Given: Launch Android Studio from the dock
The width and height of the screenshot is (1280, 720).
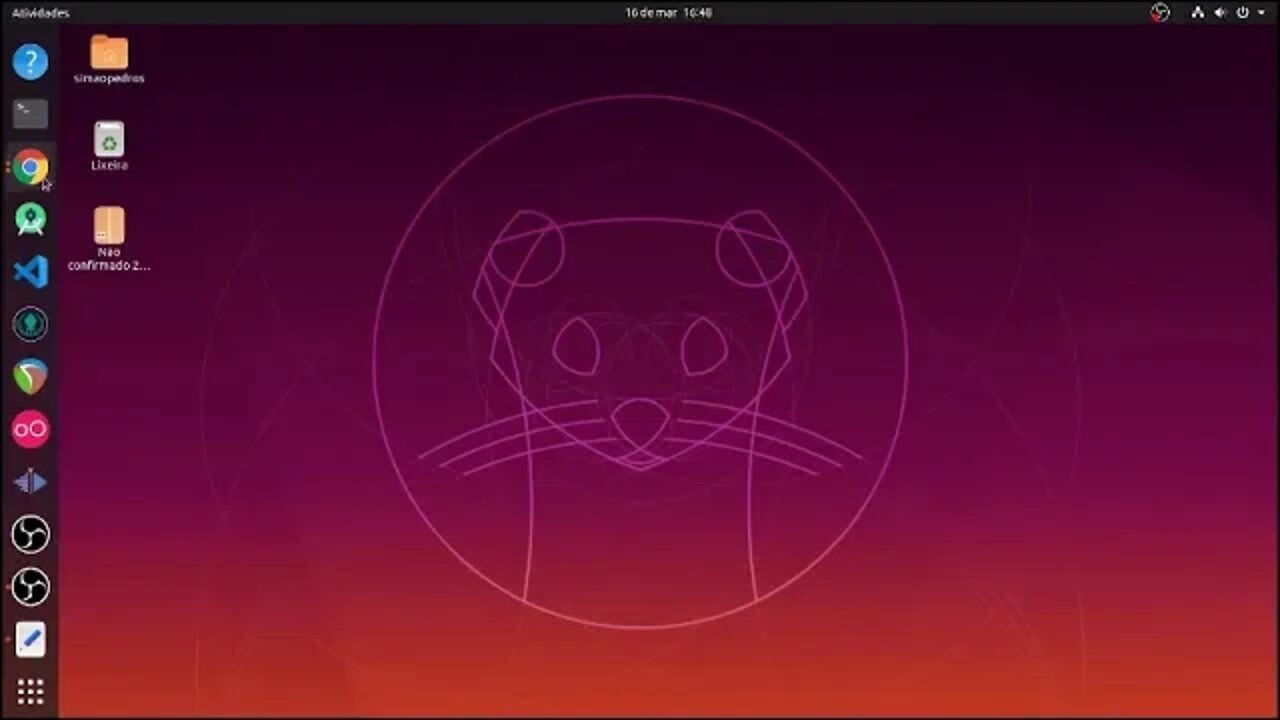Looking at the screenshot, I should (30, 219).
